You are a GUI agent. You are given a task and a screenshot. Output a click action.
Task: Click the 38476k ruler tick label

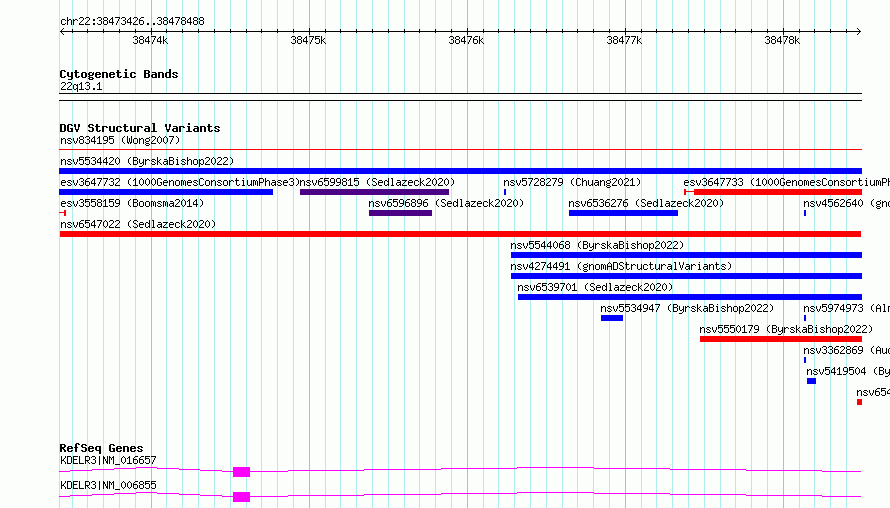click(x=466, y=40)
